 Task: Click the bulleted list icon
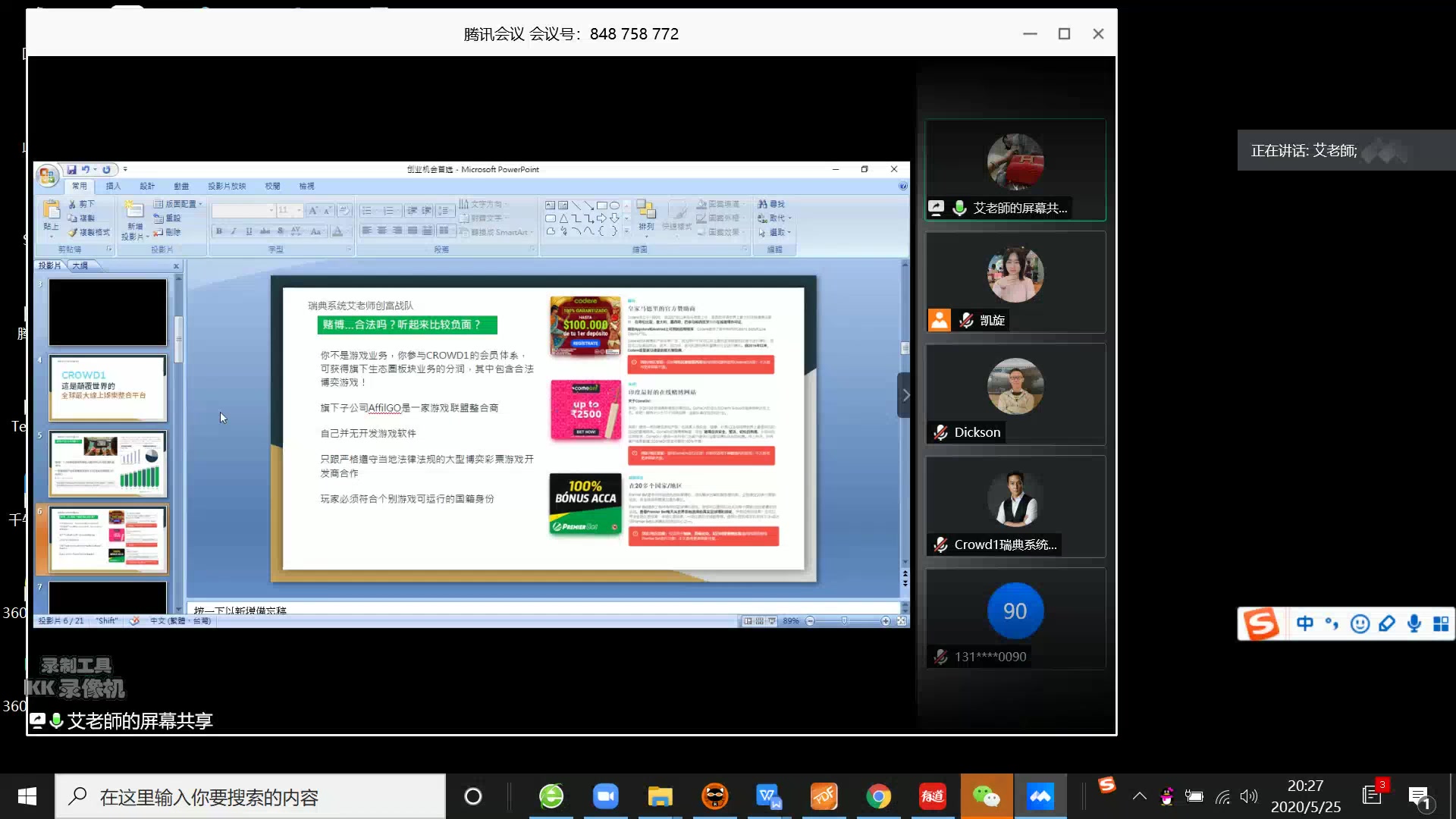tap(367, 210)
